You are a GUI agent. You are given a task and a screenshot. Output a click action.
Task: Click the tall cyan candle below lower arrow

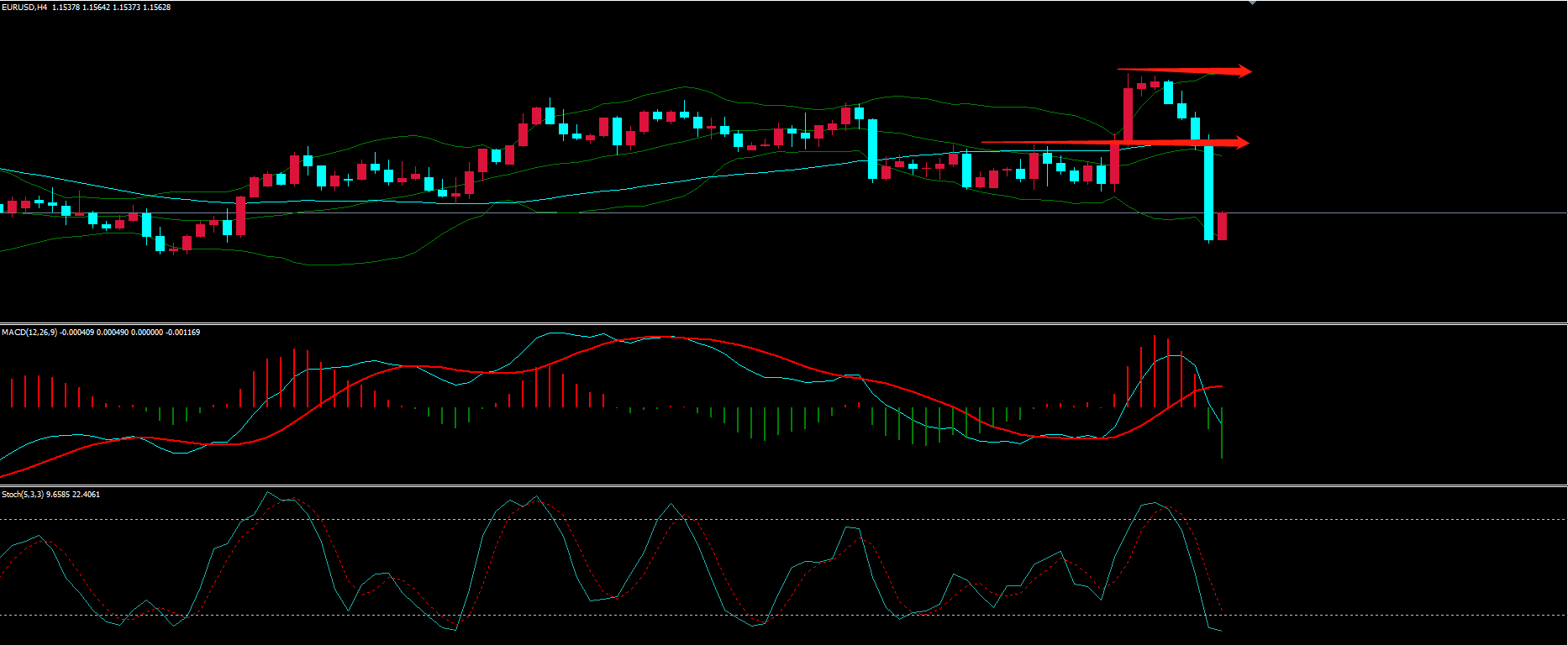pyautogui.click(x=1209, y=191)
